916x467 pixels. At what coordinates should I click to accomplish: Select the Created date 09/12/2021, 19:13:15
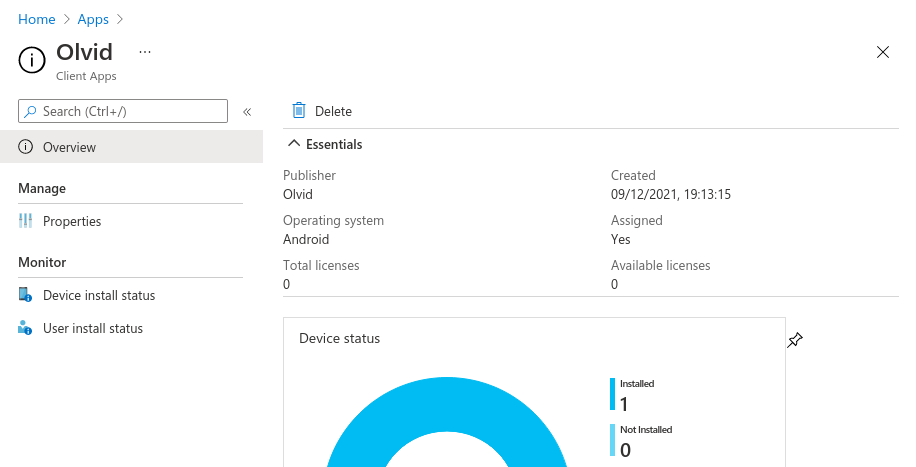point(671,195)
